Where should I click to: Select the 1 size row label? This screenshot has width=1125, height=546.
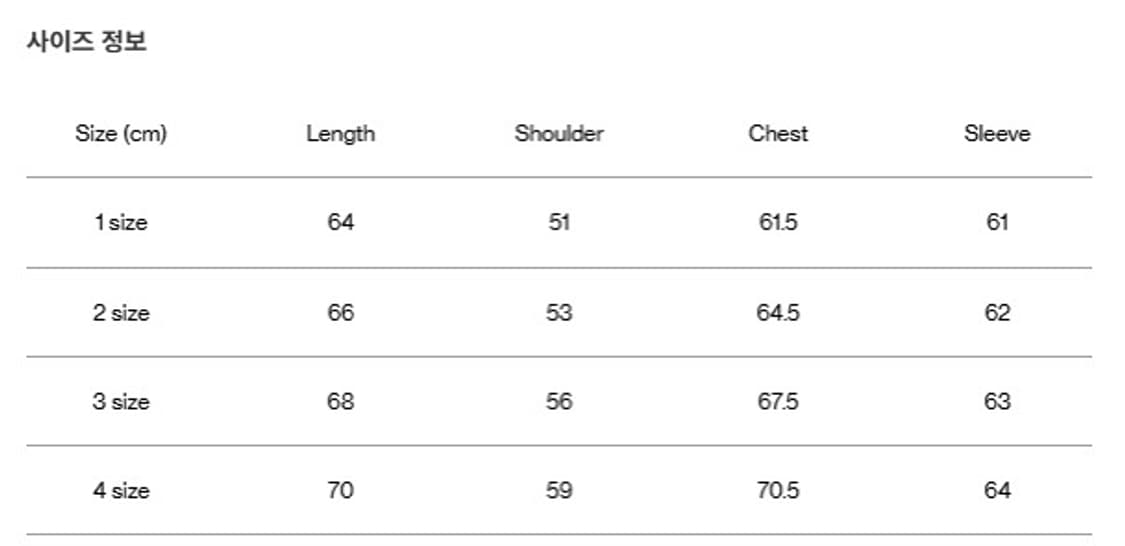[x=121, y=222]
